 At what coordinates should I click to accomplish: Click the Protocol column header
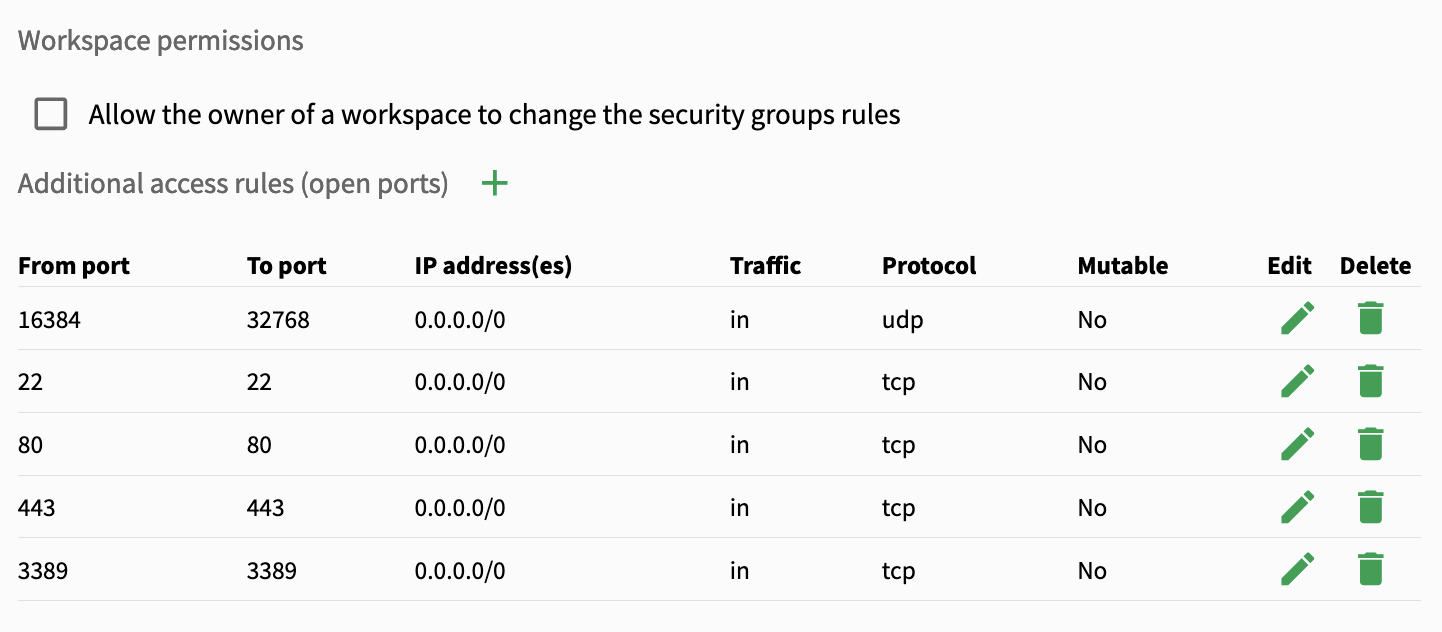929,266
